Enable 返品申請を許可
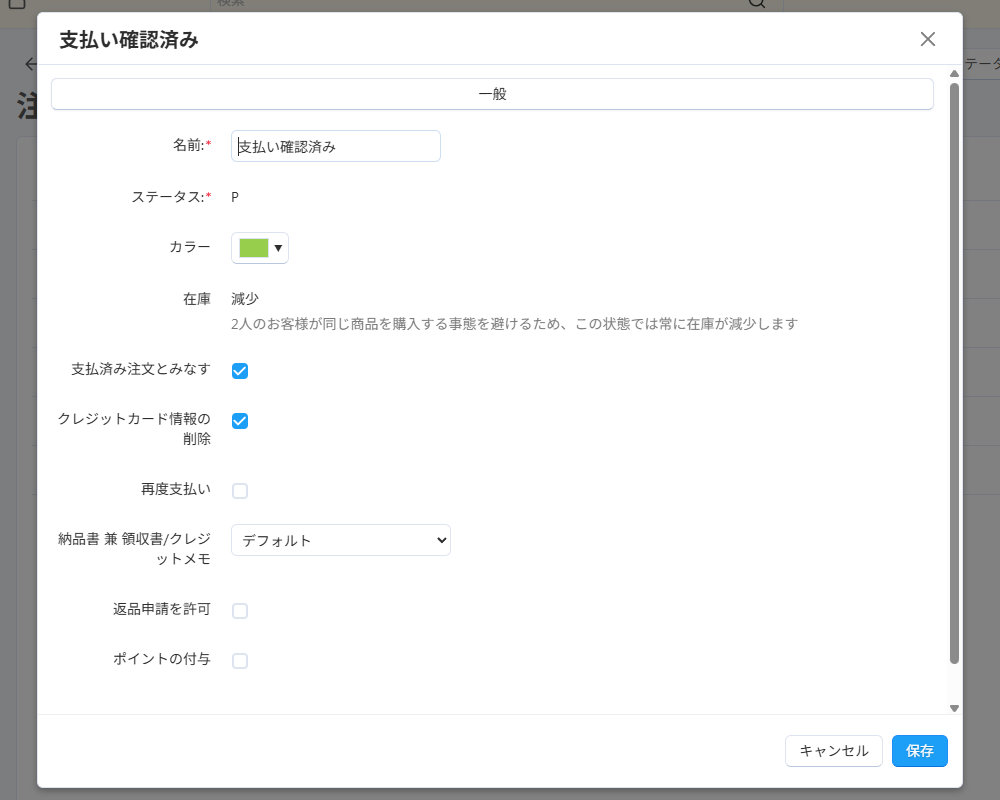The height and width of the screenshot is (800, 1000). tap(240, 610)
